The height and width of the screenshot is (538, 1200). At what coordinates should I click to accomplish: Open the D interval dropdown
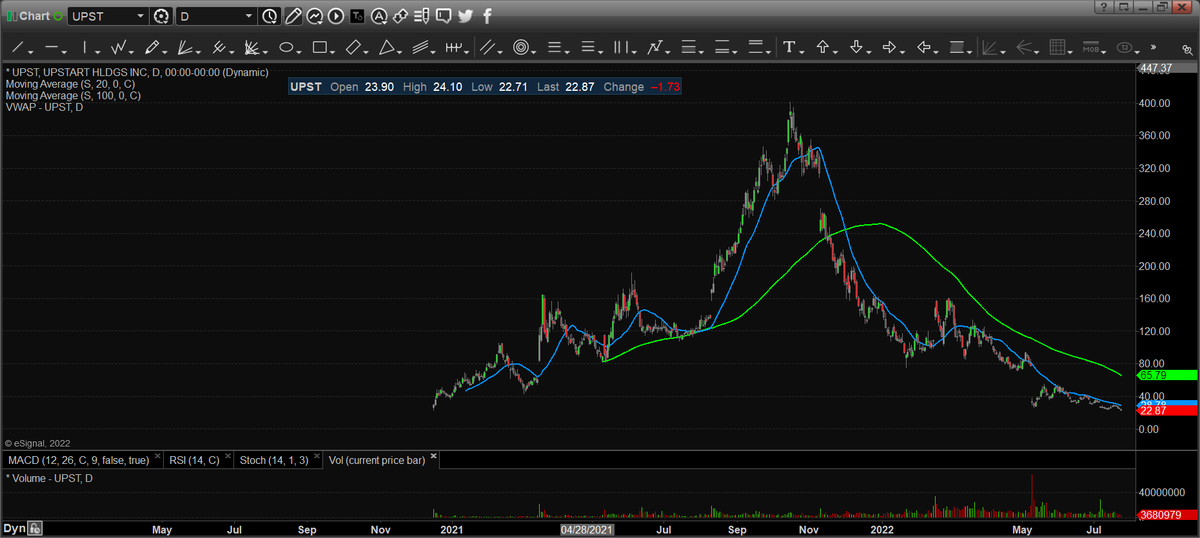point(249,16)
